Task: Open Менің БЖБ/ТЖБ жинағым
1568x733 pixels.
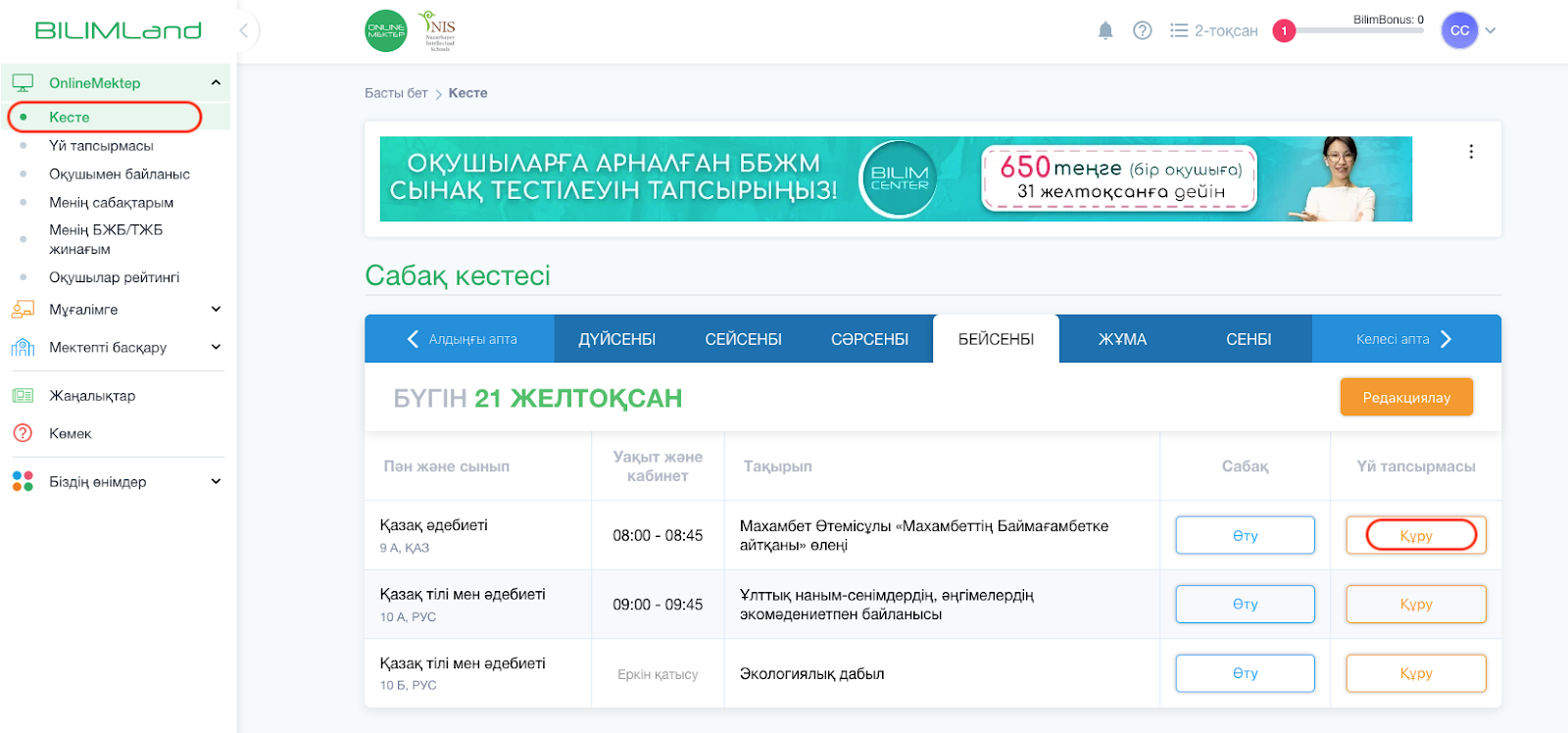Action: pos(106,239)
